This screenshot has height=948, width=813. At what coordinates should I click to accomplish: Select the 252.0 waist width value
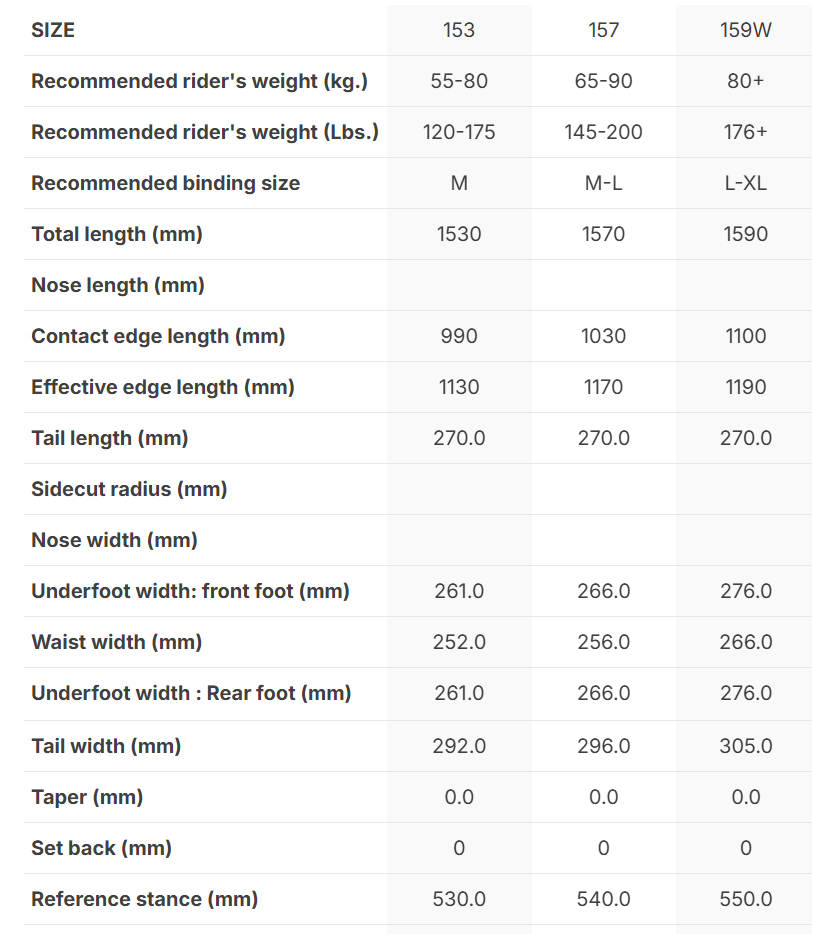(x=459, y=642)
